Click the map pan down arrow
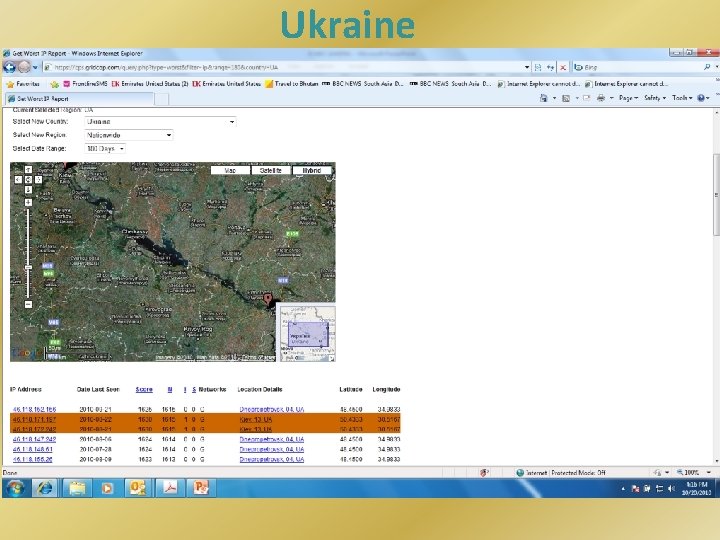 [x=28, y=189]
